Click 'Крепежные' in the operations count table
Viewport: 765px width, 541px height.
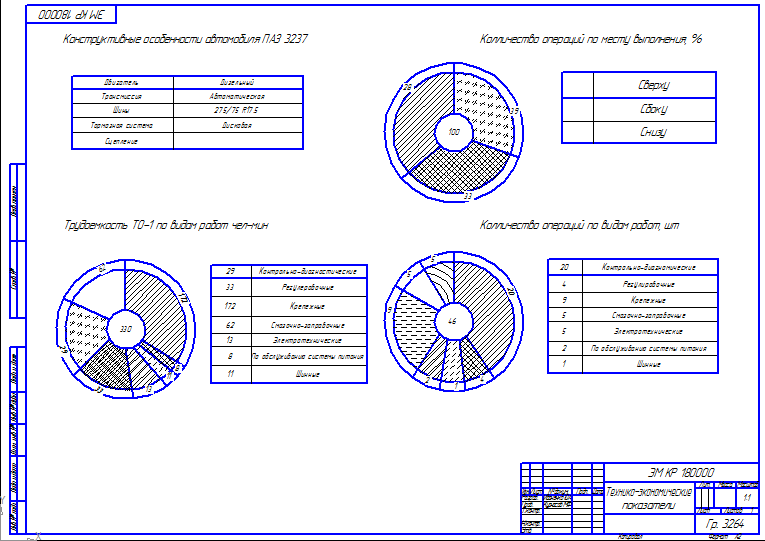pos(650,300)
